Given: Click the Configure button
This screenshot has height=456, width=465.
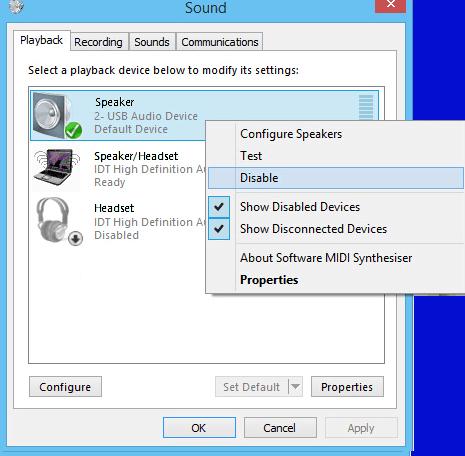Looking at the screenshot, I should point(65,387).
